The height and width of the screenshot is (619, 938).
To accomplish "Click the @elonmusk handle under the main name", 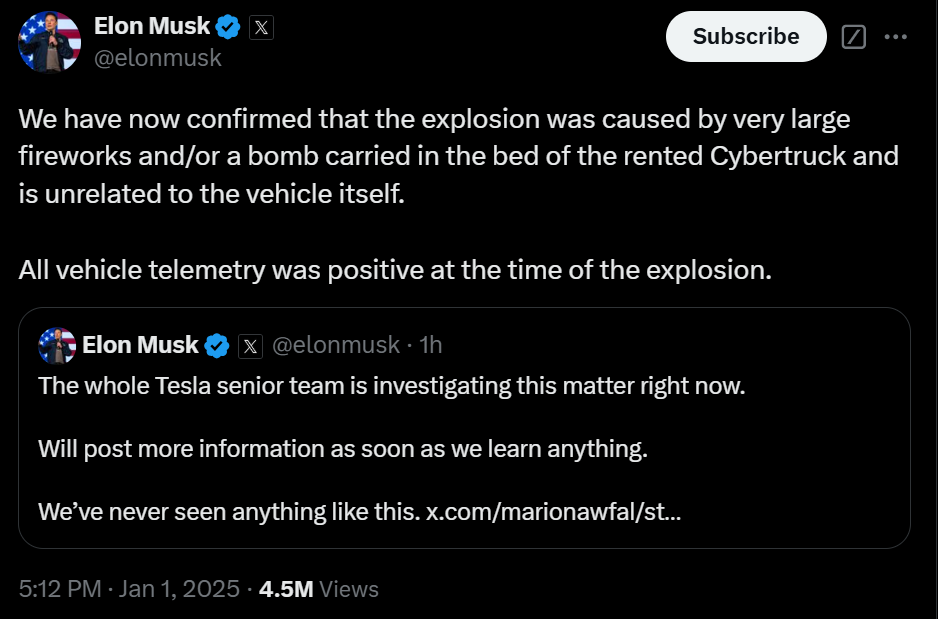I will pyautogui.click(x=158, y=58).
